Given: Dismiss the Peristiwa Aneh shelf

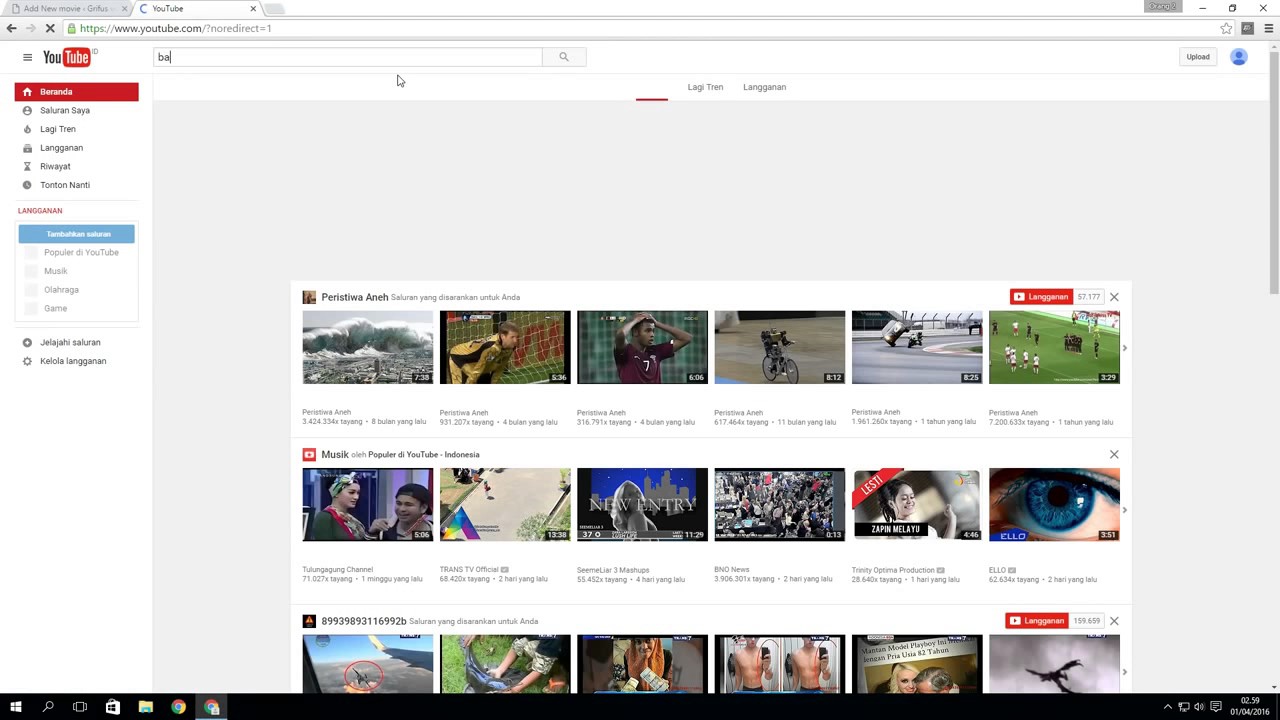Looking at the screenshot, I should pos(1114,297).
